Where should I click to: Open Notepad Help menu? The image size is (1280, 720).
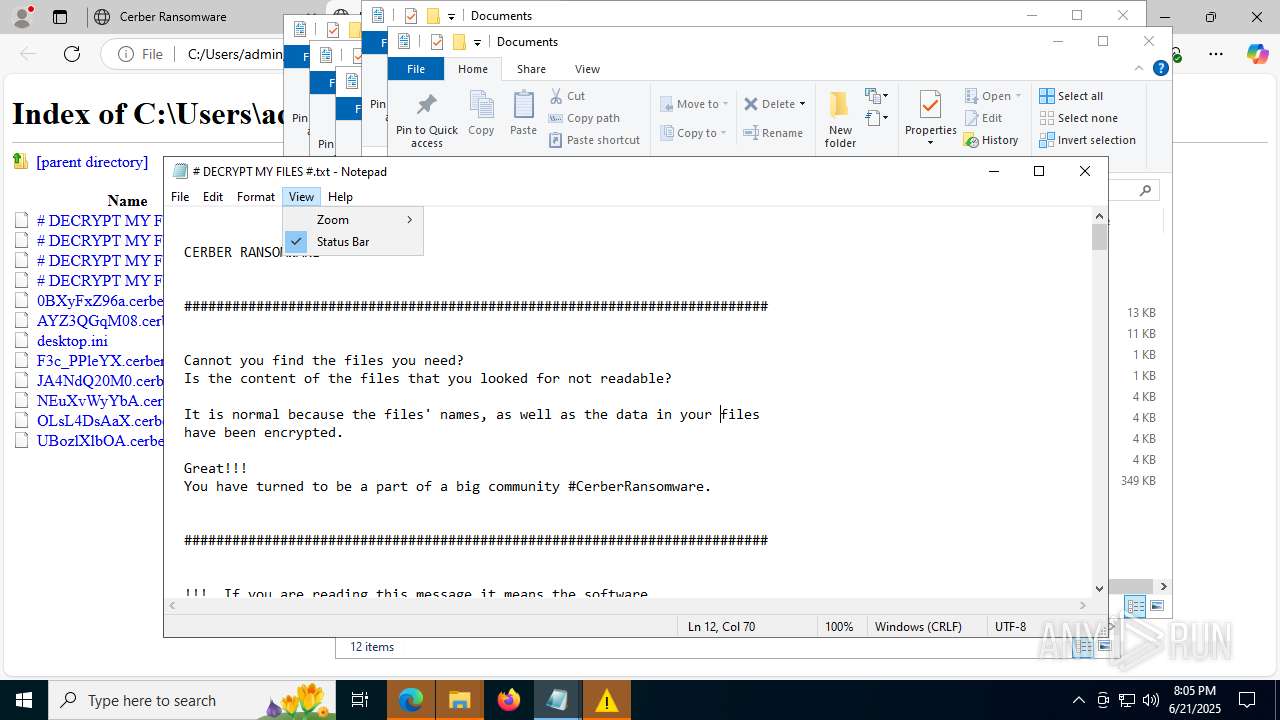(340, 197)
